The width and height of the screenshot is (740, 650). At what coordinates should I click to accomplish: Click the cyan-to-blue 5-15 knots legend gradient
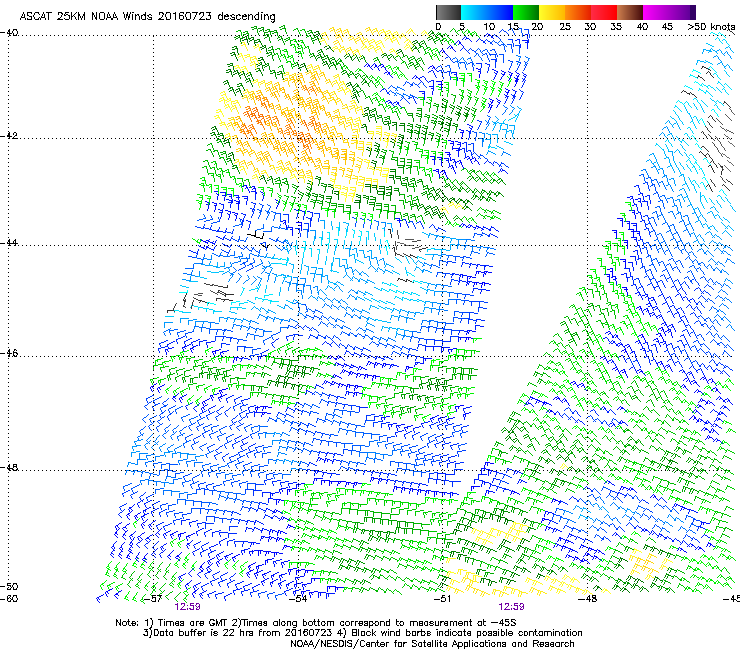487,12
